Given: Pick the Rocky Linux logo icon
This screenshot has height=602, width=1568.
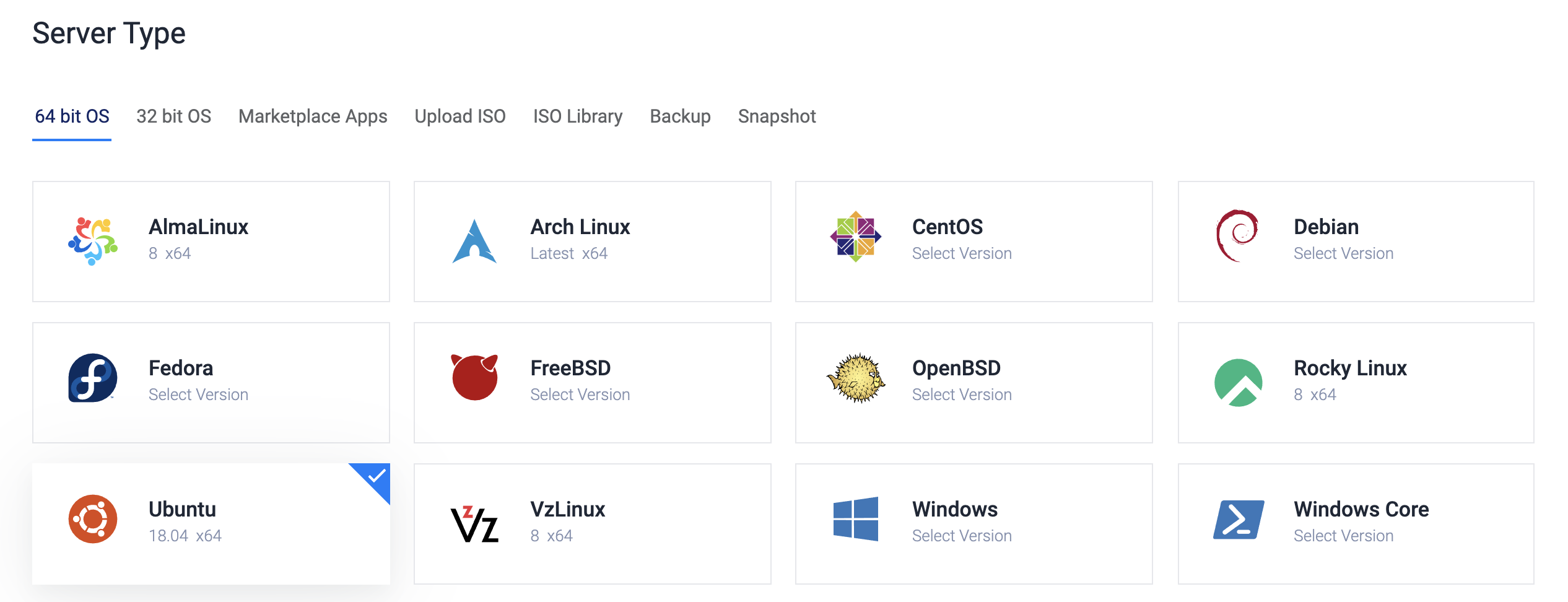Looking at the screenshot, I should [1238, 382].
